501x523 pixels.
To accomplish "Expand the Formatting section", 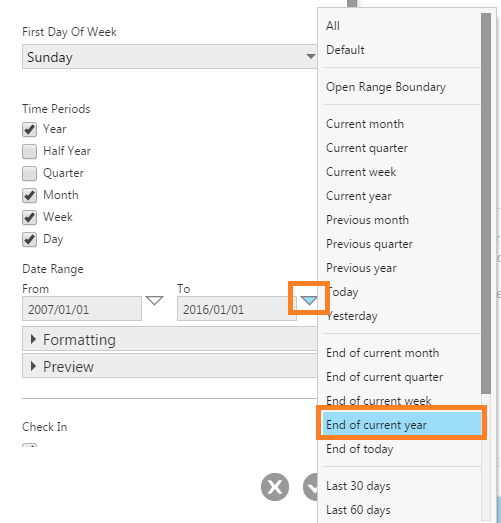I will click(x=169, y=339).
